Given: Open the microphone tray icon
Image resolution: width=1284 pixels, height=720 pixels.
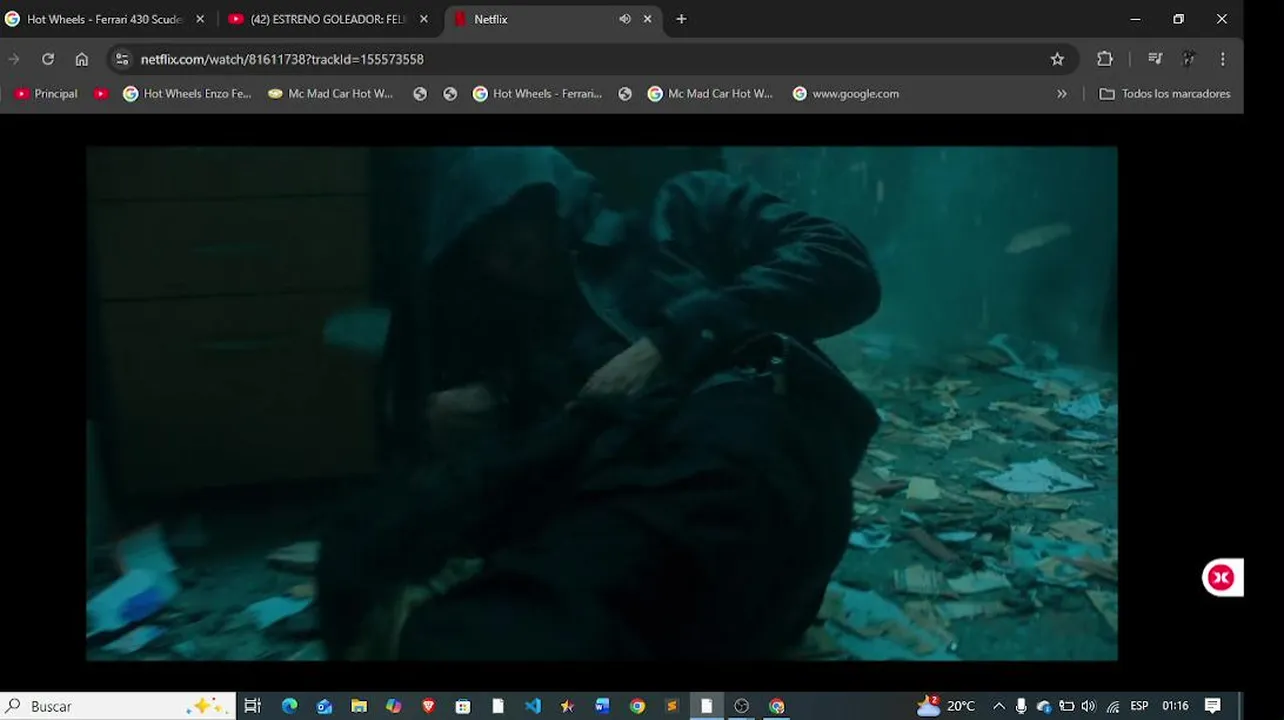Looking at the screenshot, I should [1021, 706].
